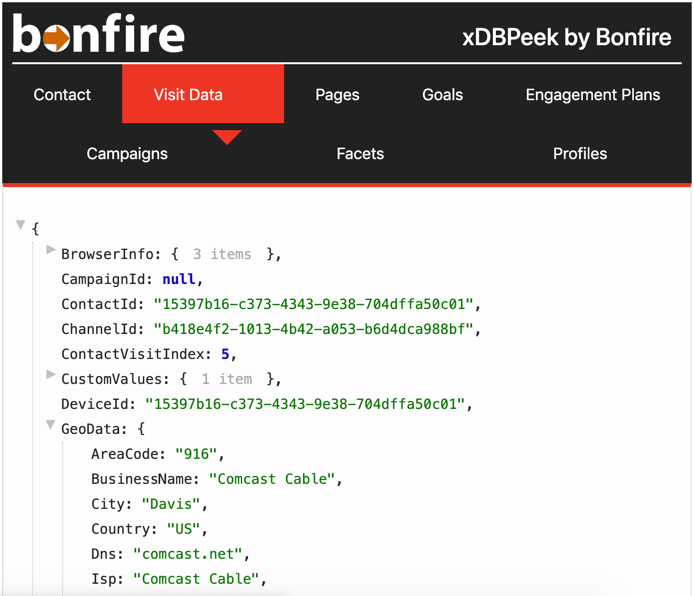693x596 pixels.
Task: Click the CustomValues 1 item summary
Action: click(227, 379)
